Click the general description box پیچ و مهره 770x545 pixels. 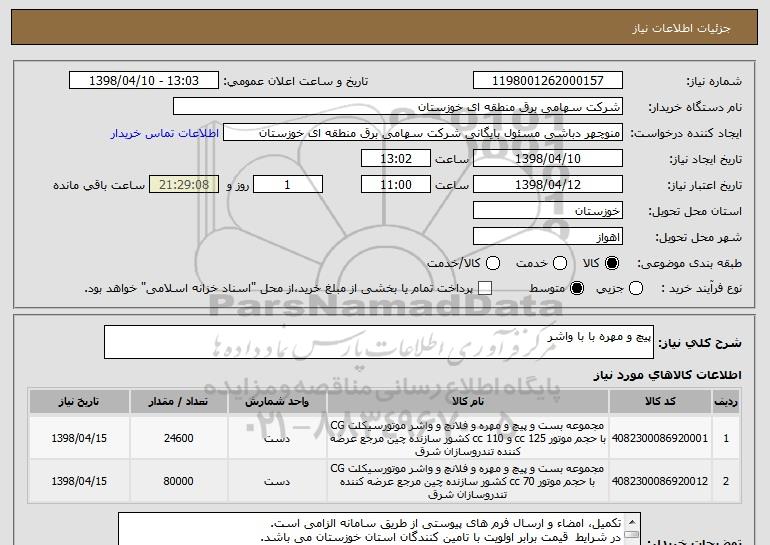click(x=379, y=342)
